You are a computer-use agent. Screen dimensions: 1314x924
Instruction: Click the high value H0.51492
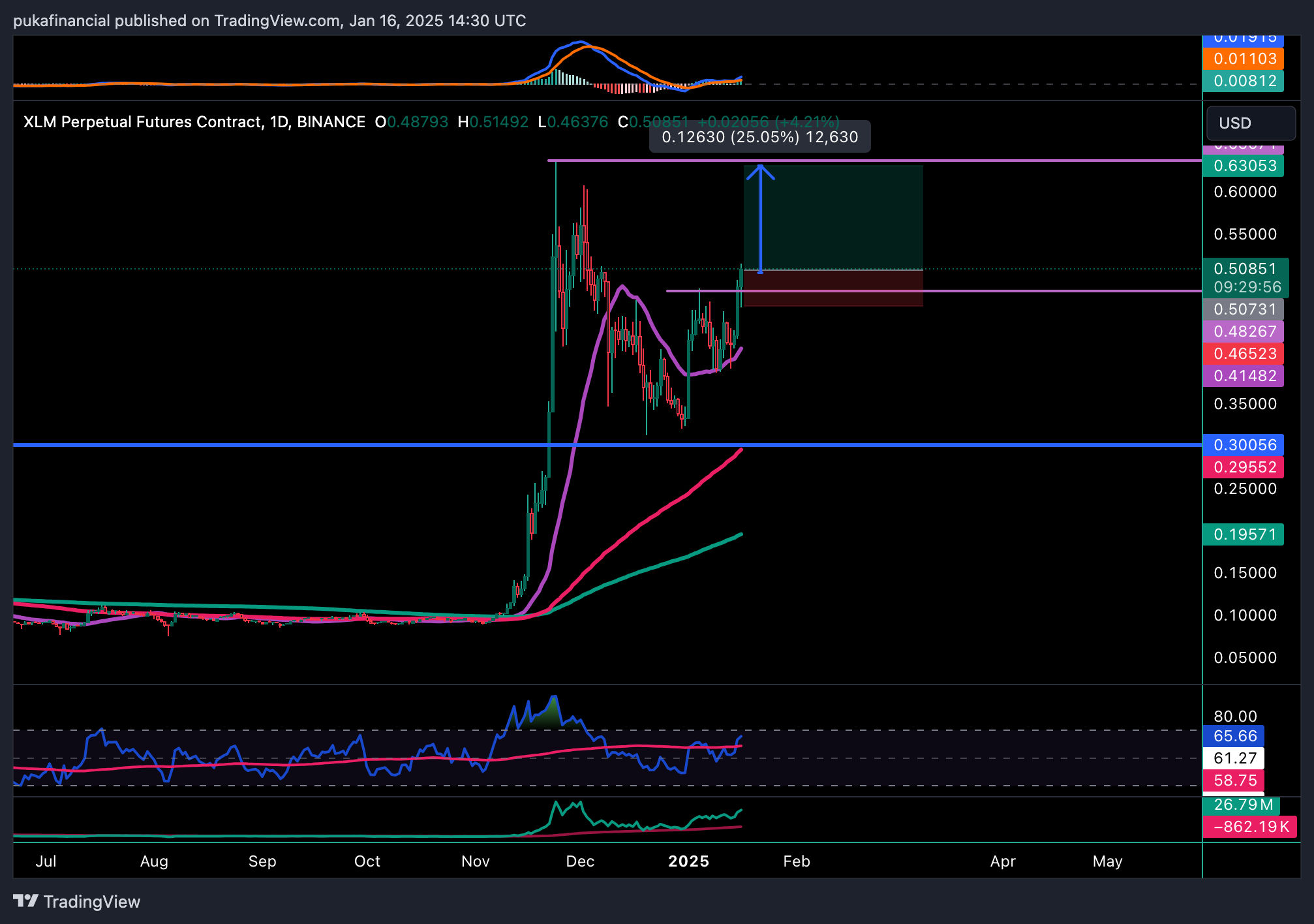(493, 122)
